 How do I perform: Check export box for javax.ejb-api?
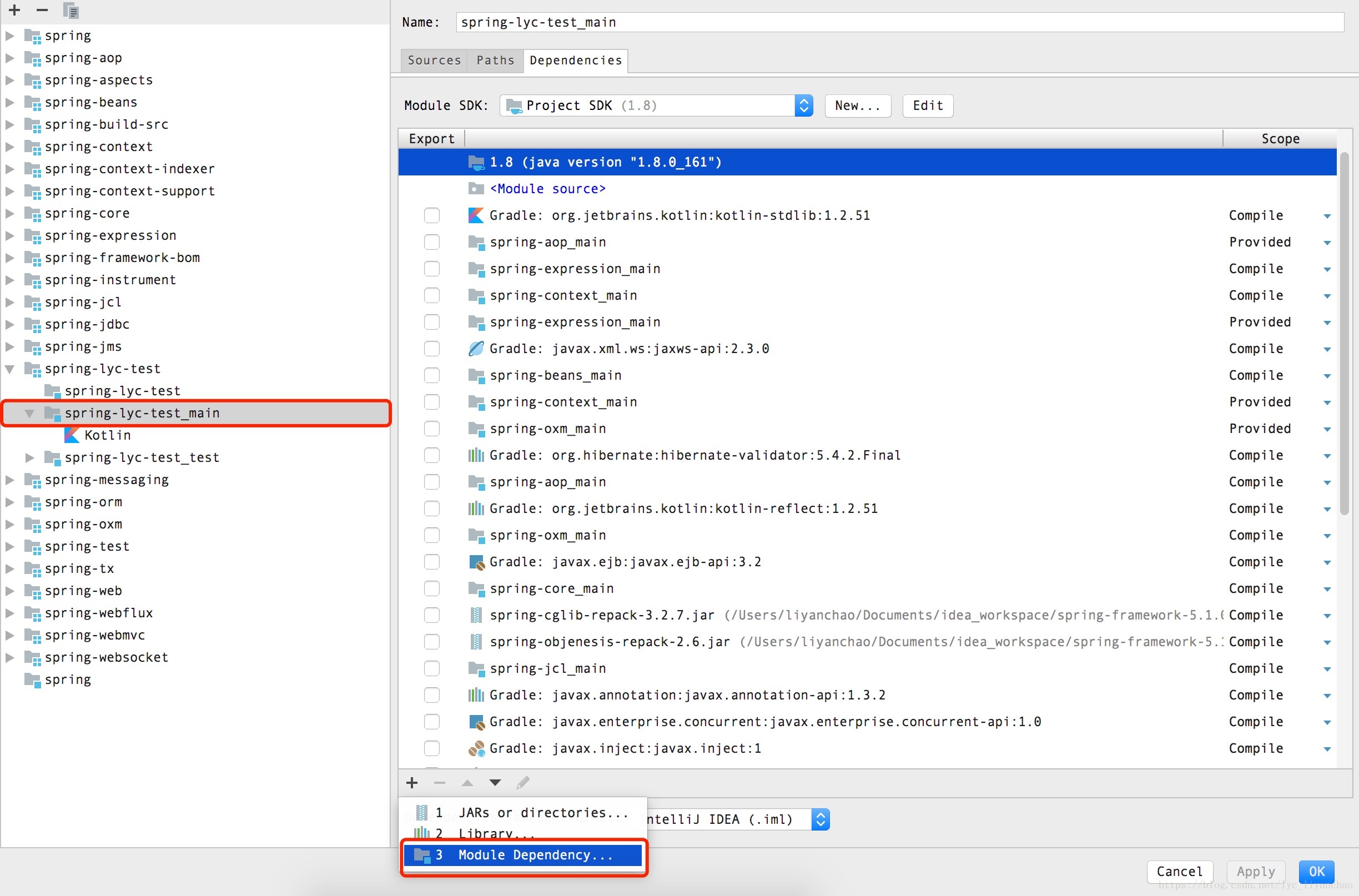coord(432,562)
